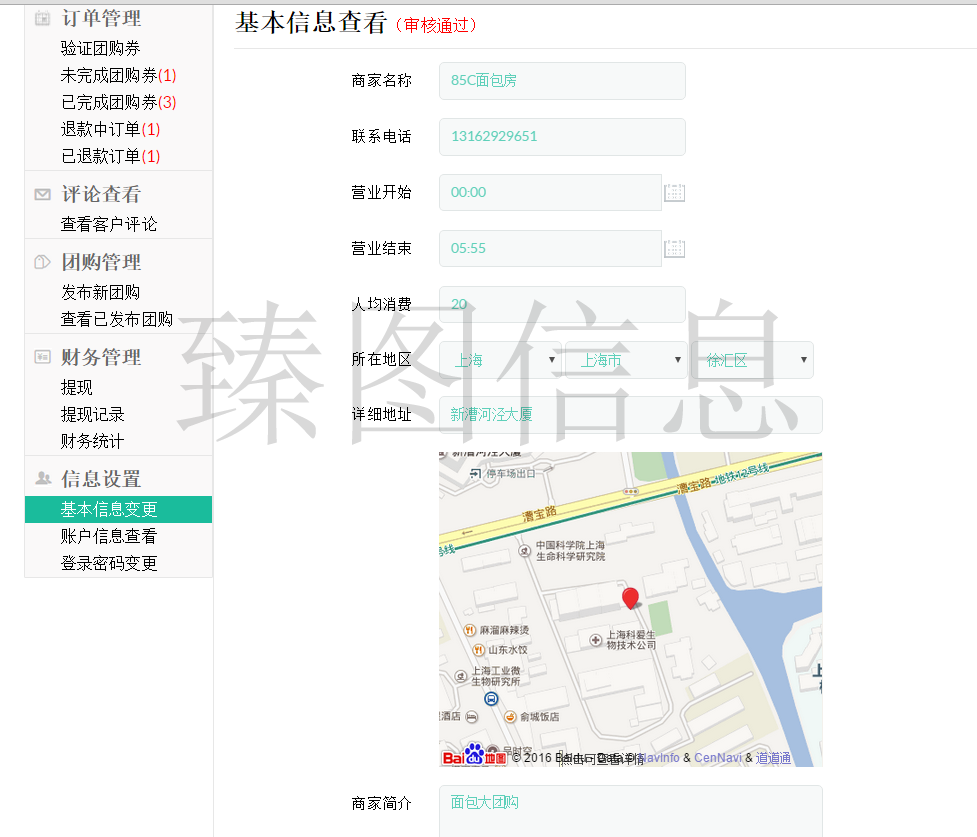Click the 人均消费 field showing 20
This screenshot has width=977, height=837.
pos(562,304)
